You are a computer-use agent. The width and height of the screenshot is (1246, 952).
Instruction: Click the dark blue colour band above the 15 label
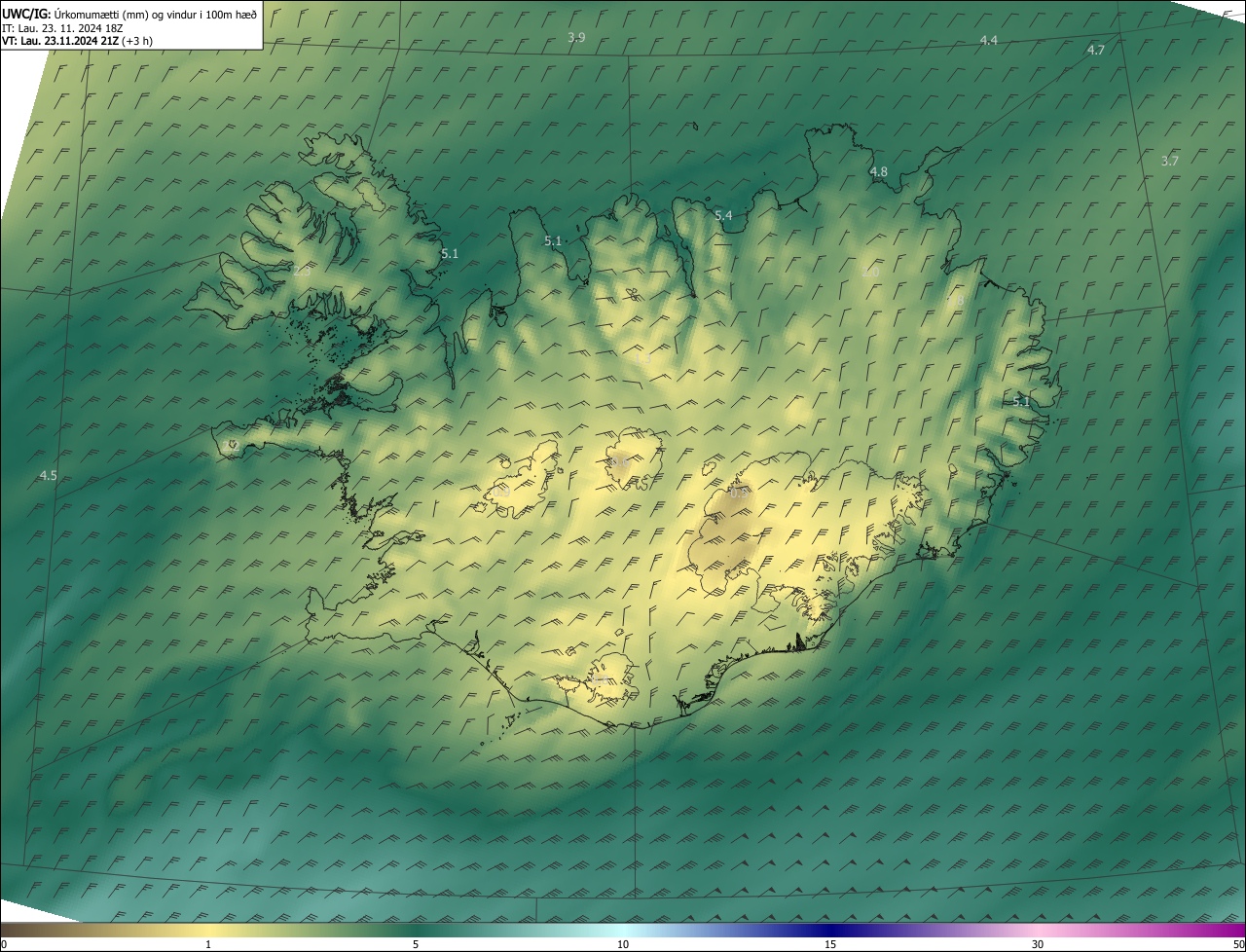tap(829, 930)
